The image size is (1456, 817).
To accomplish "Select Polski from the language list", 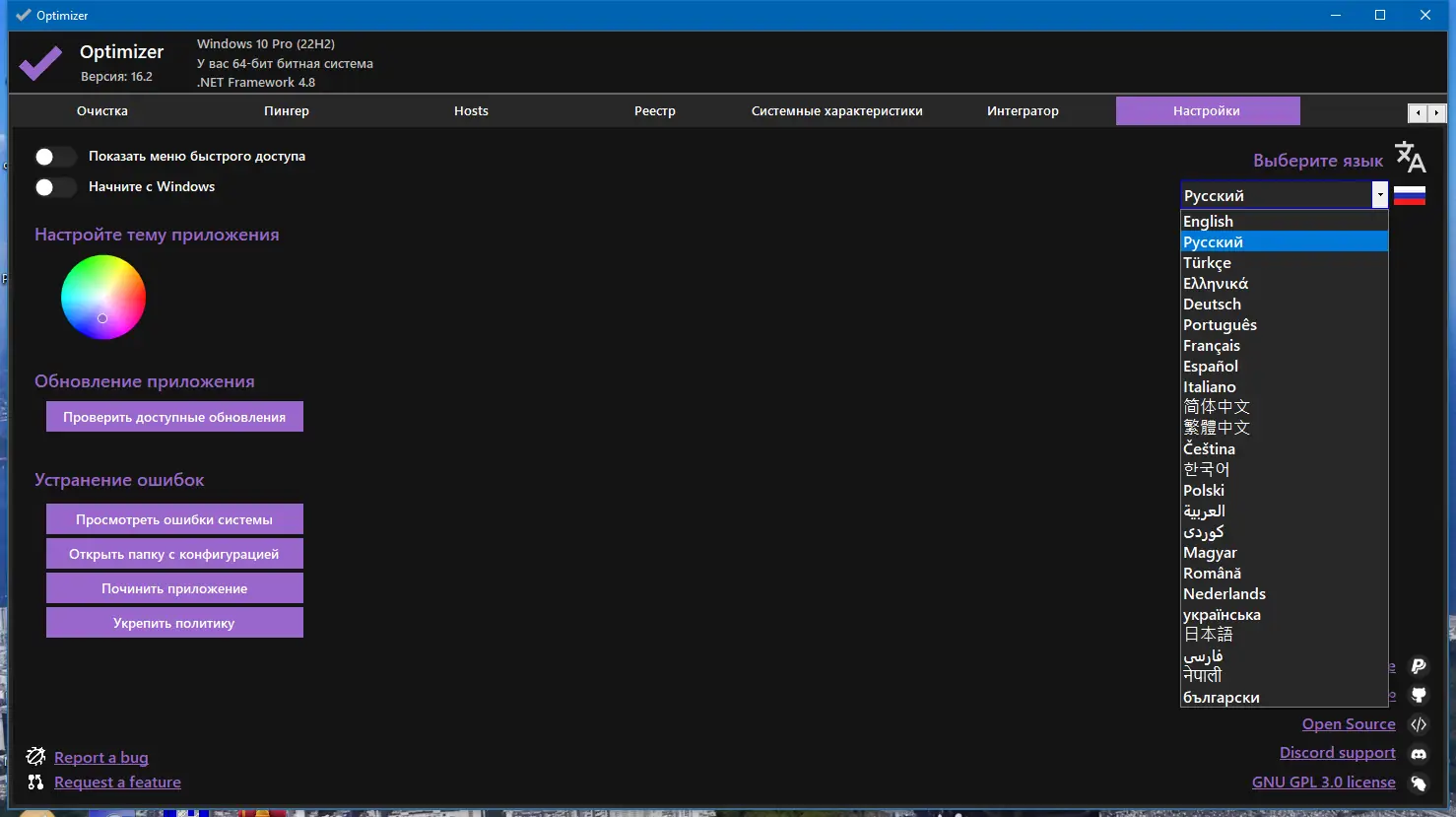I will point(1285,490).
